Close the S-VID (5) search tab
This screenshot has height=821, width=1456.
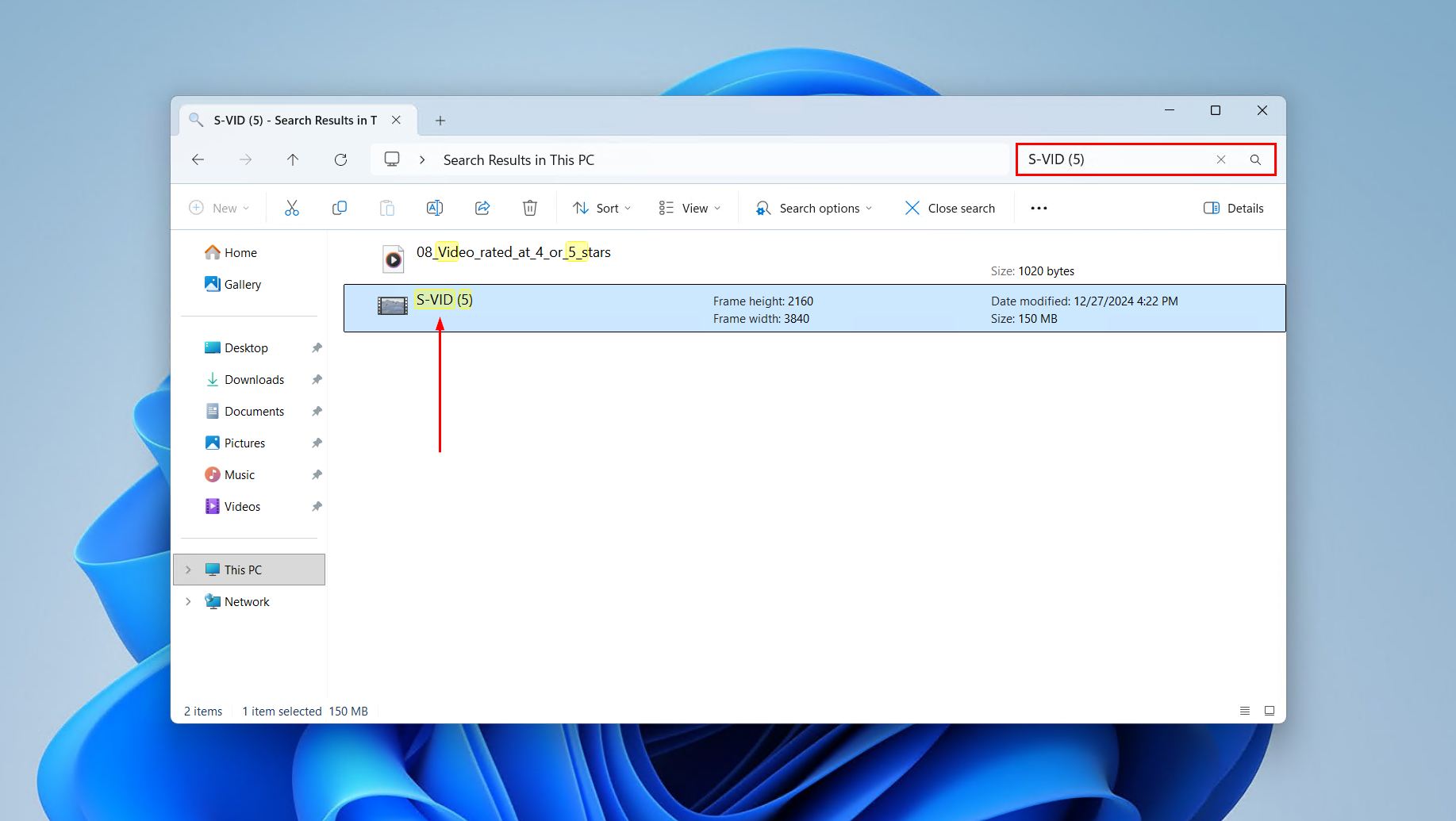click(x=396, y=120)
